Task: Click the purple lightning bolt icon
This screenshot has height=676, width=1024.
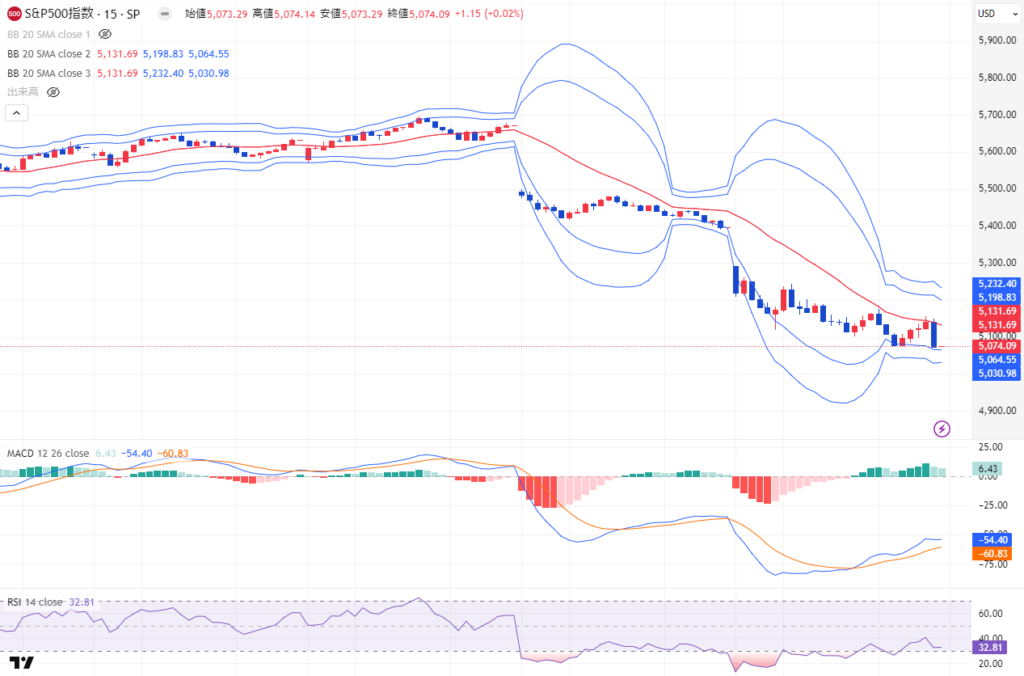Action: coord(941,429)
